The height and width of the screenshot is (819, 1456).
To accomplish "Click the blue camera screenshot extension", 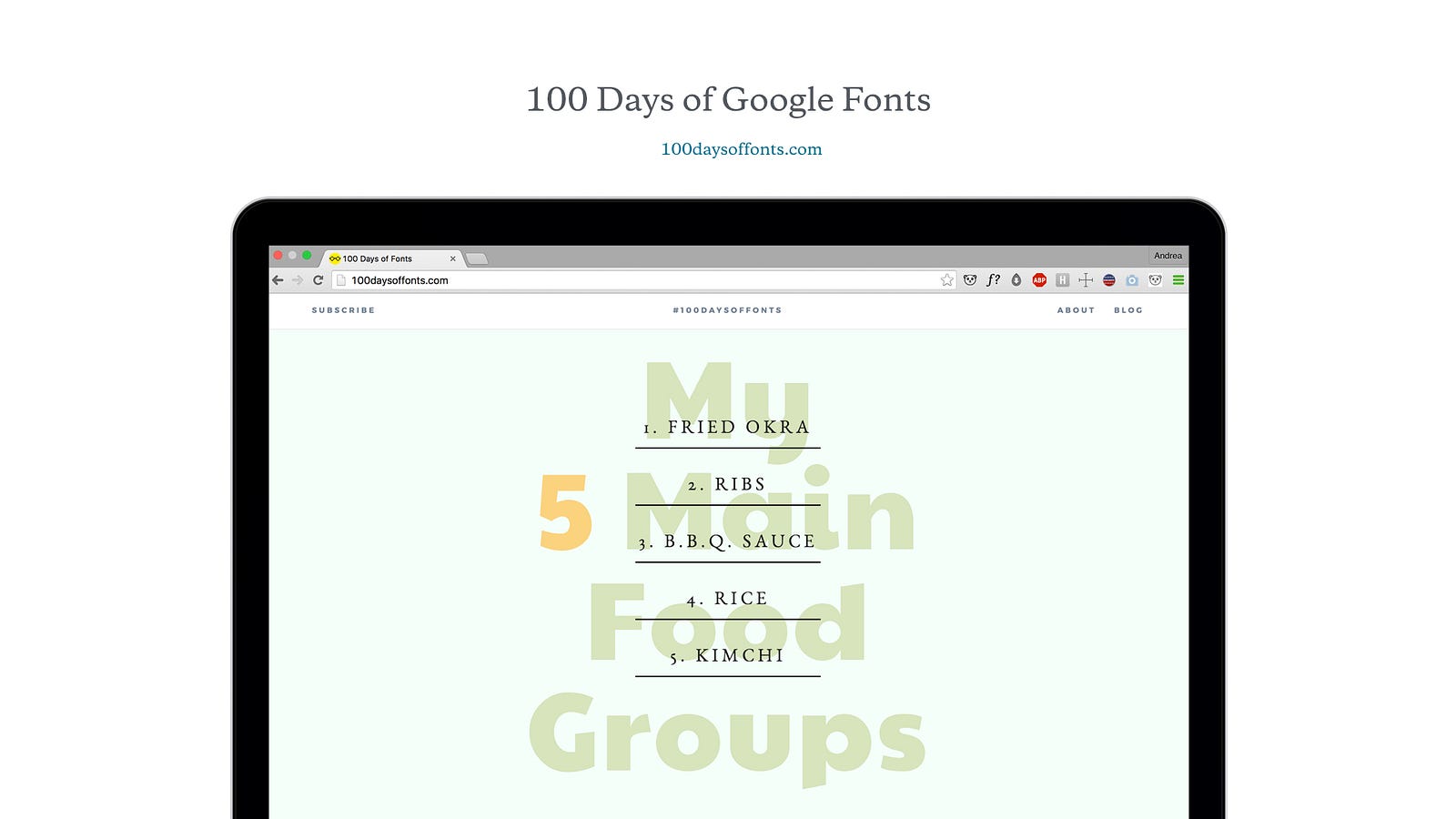I will click(x=1132, y=280).
